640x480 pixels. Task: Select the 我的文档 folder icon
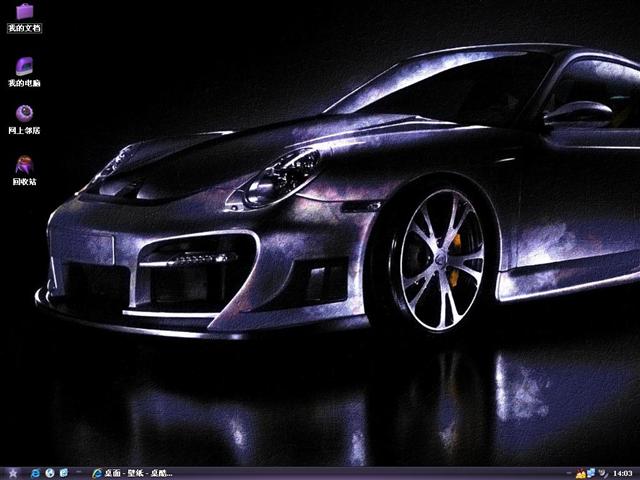pyautogui.click(x=24, y=12)
